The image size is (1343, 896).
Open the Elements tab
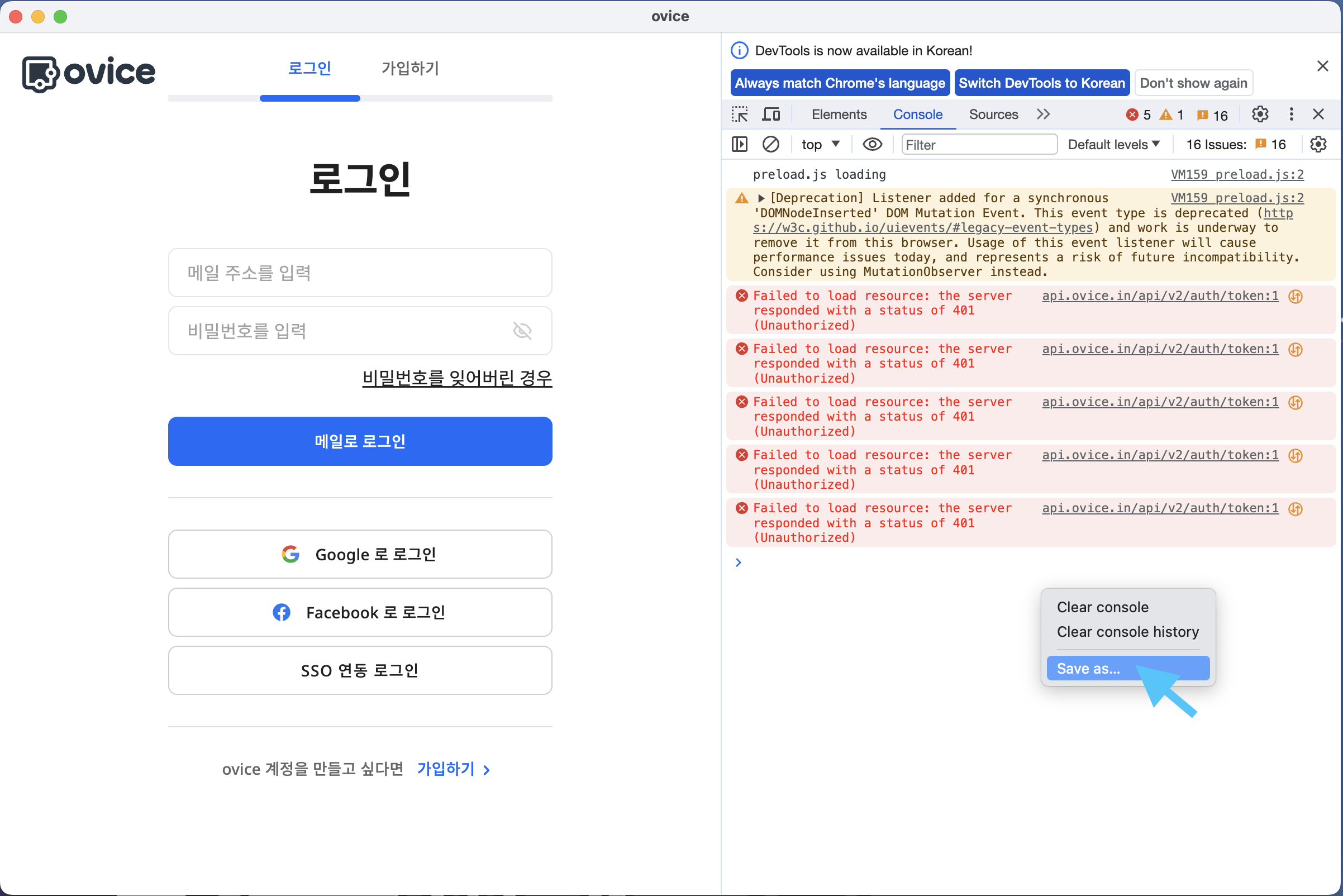[839, 115]
